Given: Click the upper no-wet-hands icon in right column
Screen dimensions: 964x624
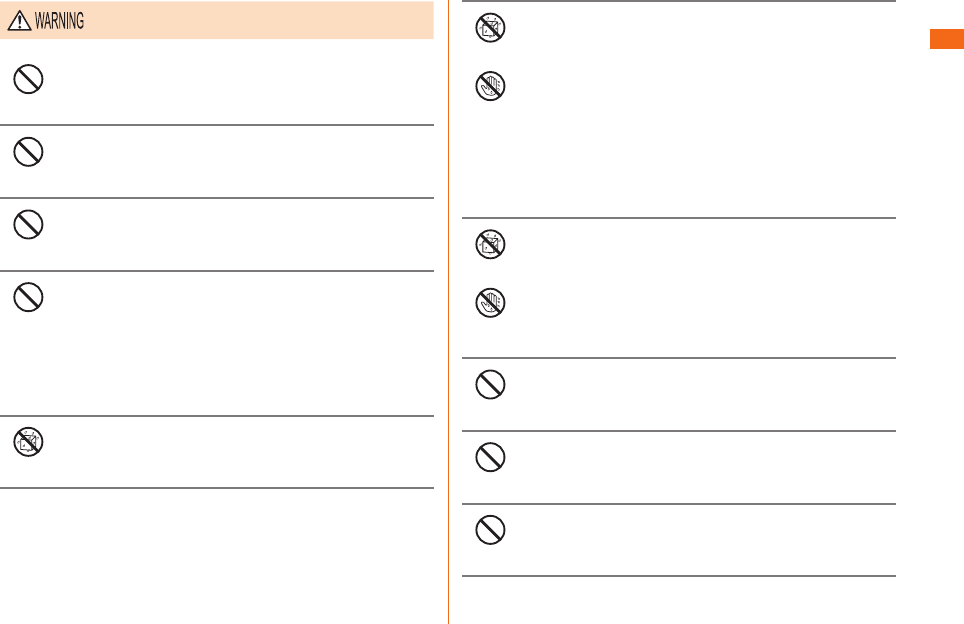Looking at the screenshot, I should click(491, 87).
